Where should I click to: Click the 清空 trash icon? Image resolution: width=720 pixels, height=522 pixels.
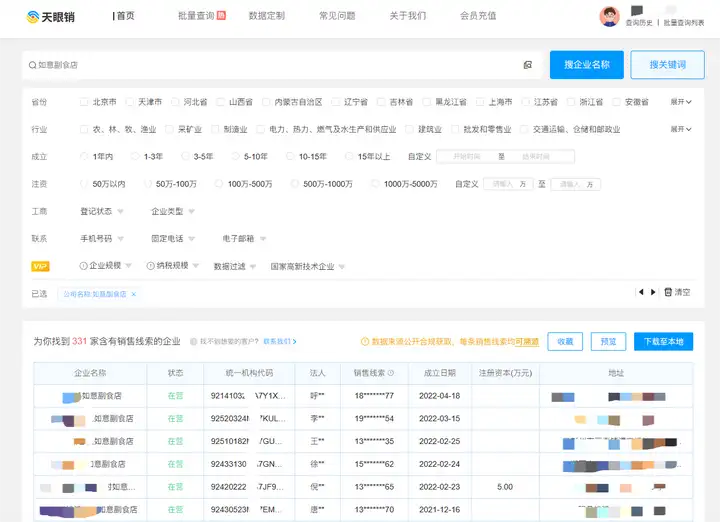(668, 292)
